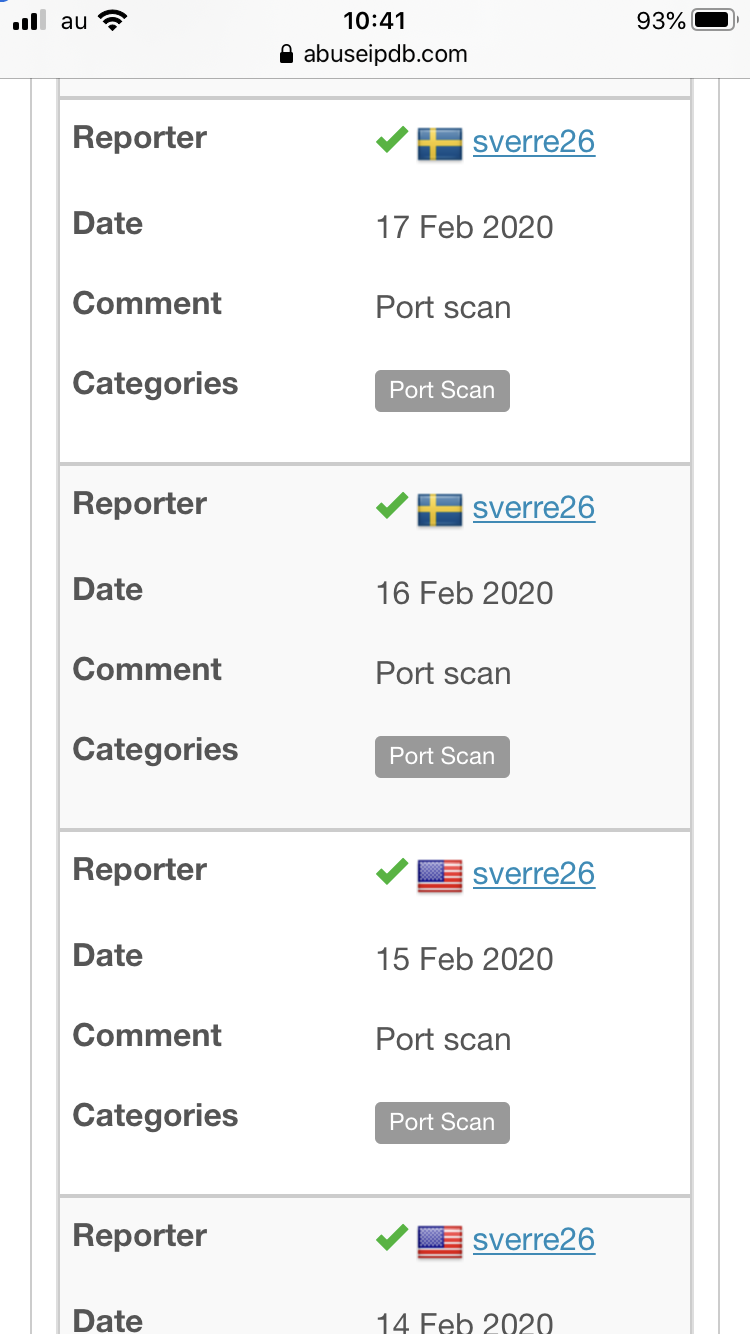The width and height of the screenshot is (750, 1334).
Task: Click the Port Scan badge in the 15 Feb report
Action: tap(442, 1122)
